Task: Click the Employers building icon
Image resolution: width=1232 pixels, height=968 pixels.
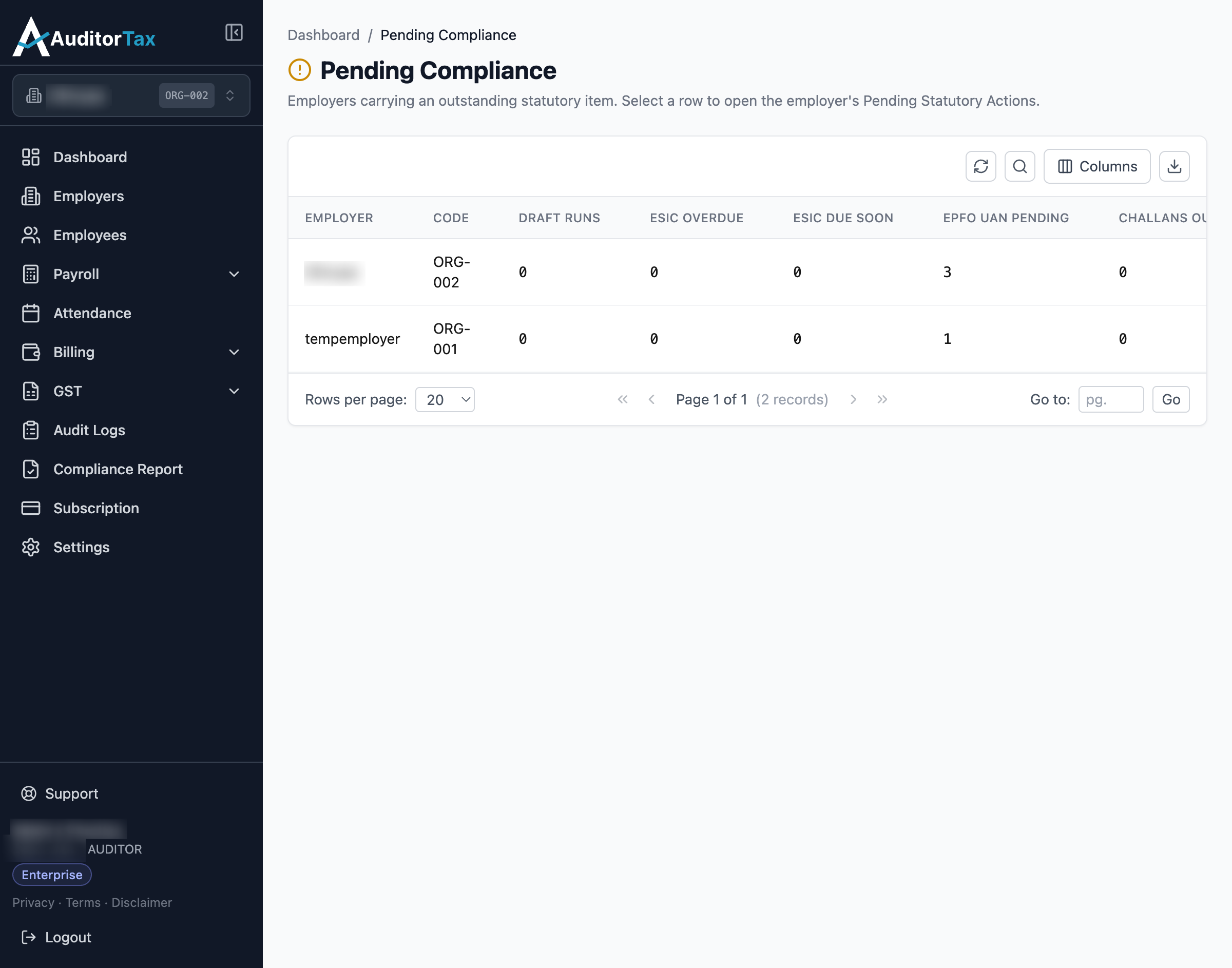Action: pos(31,196)
